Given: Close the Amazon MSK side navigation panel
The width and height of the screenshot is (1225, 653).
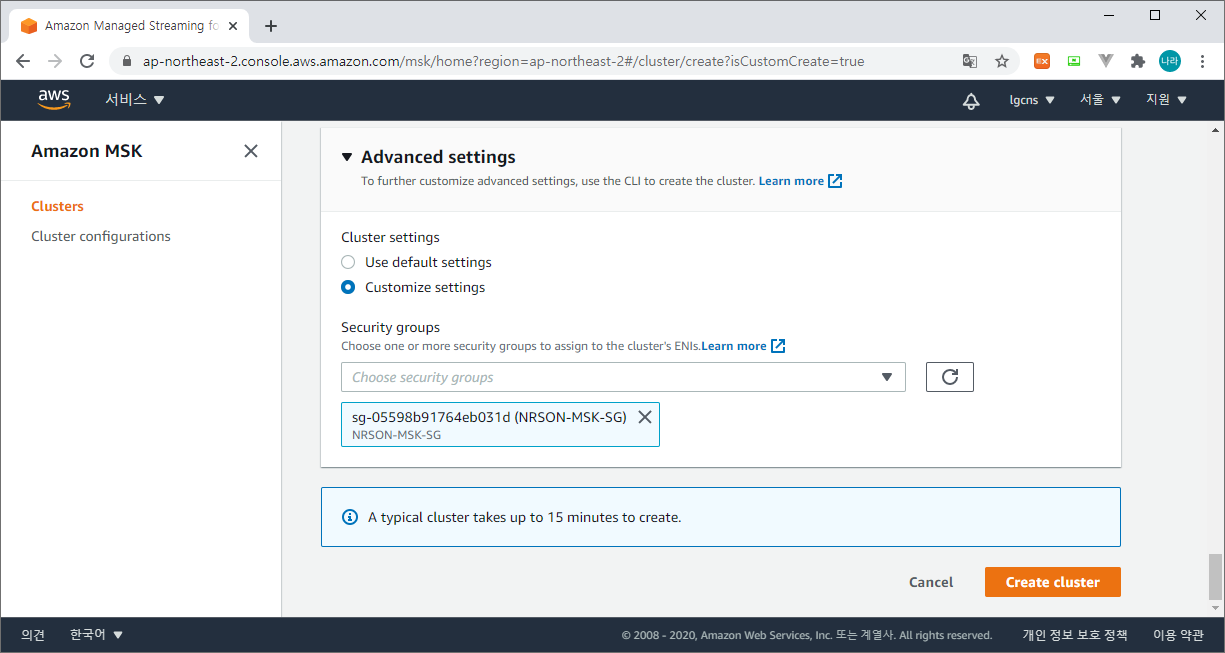Looking at the screenshot, I should pyautogui.click(x=251, y=151).
